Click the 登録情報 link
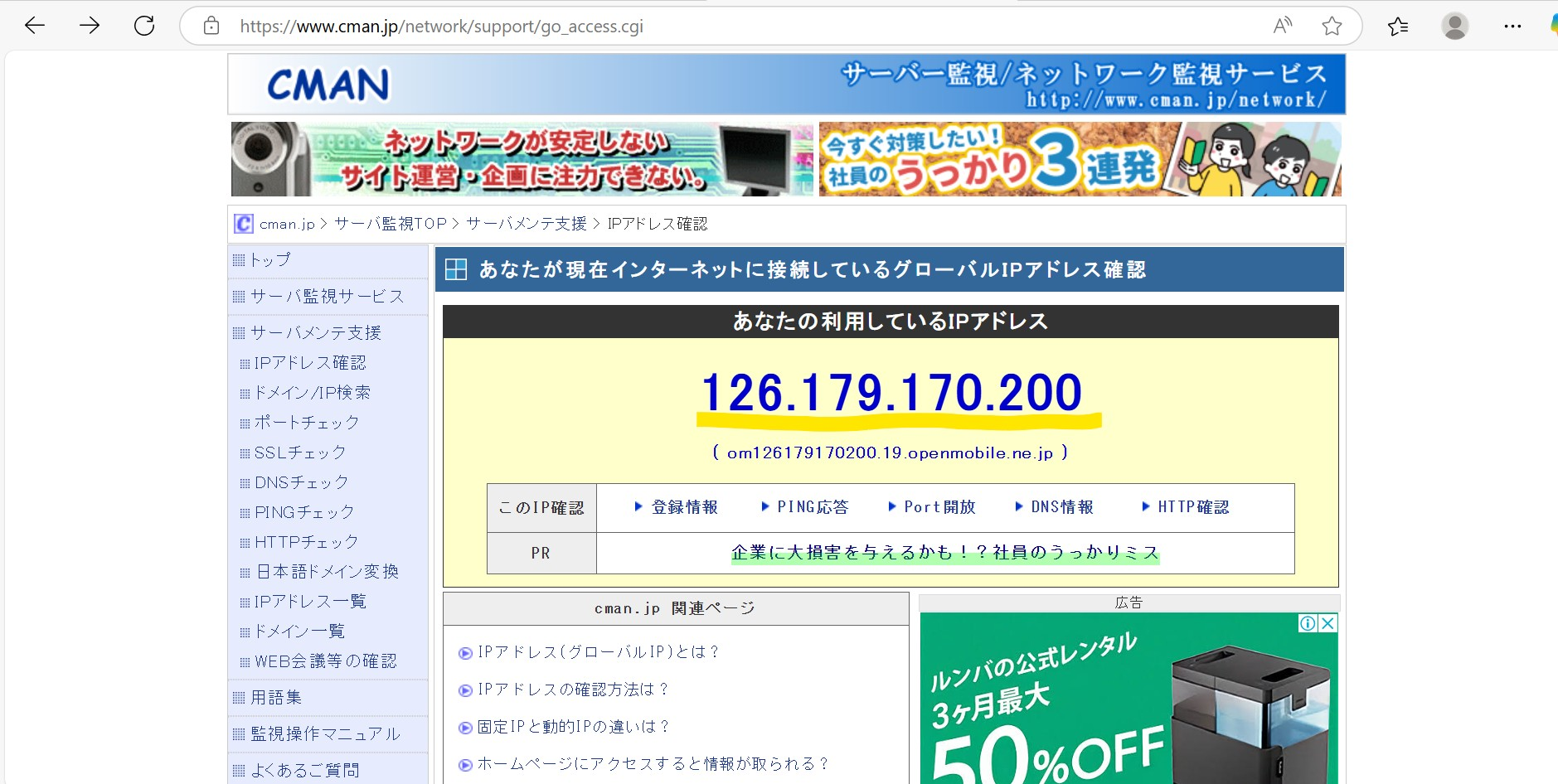This screenshot has height=784, width=1558. click(684, 507)
